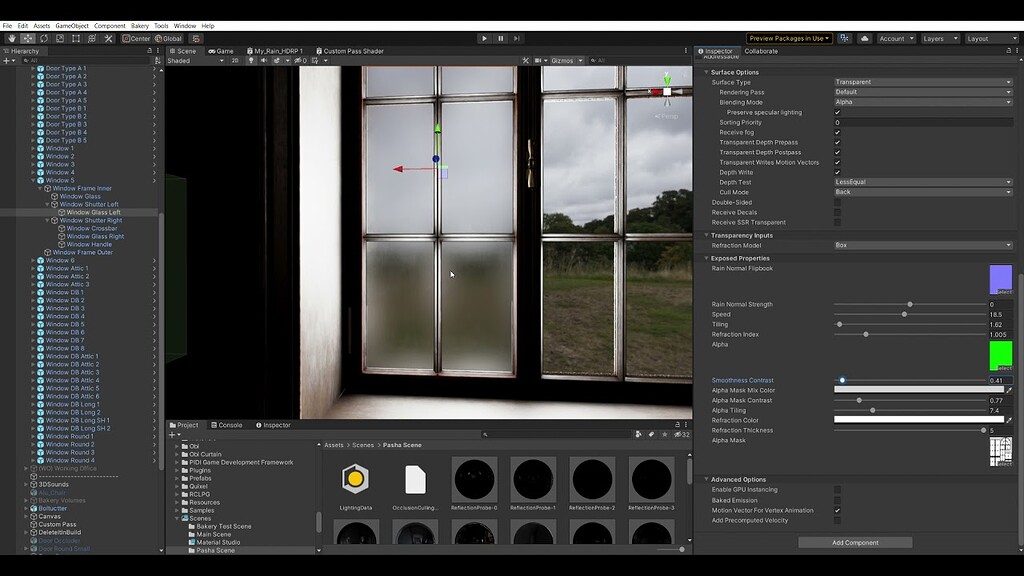
Task: Select the Hand/View tool
Action: pyautogui.click(x=11, y=37)
